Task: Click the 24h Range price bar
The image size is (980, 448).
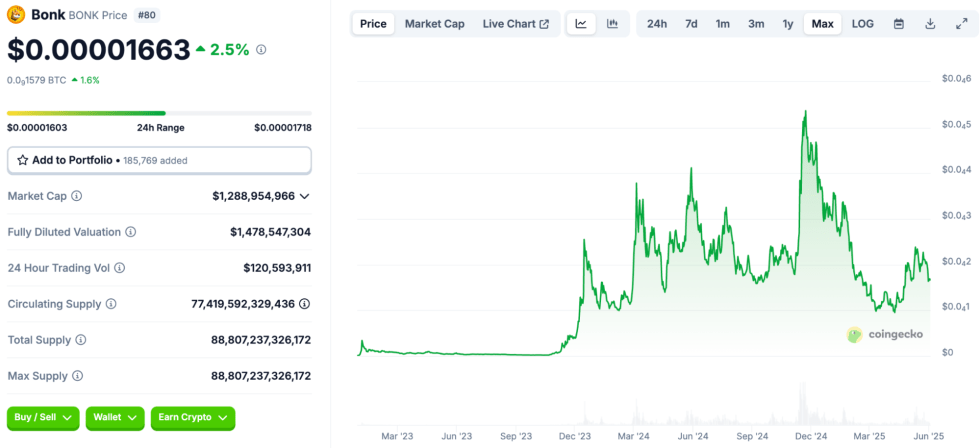Action: point(159,113)
